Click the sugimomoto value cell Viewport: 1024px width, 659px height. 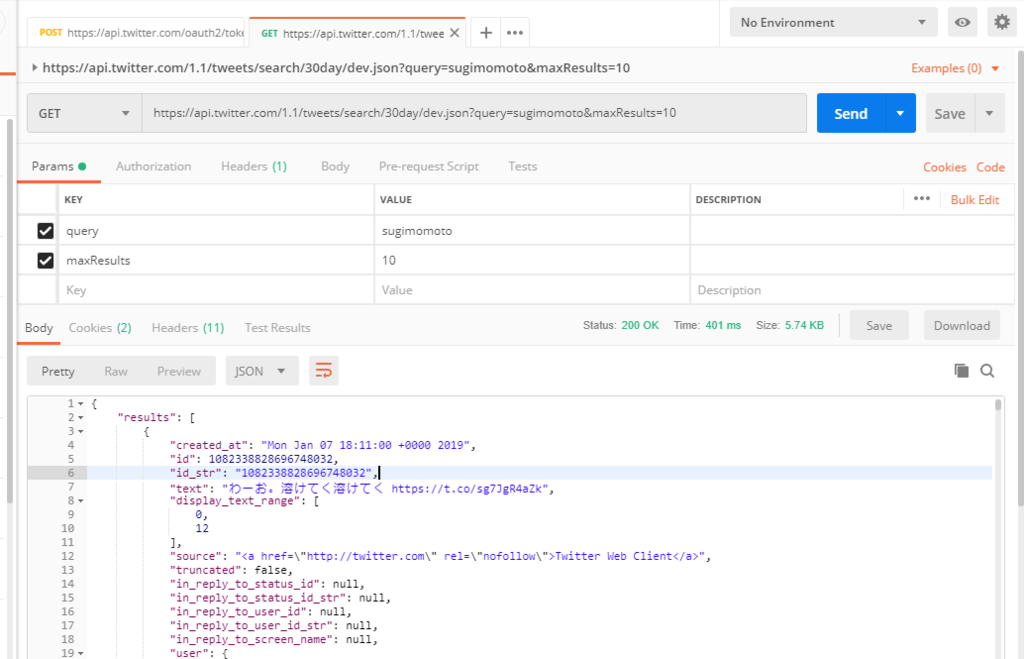tap(532, 231)
